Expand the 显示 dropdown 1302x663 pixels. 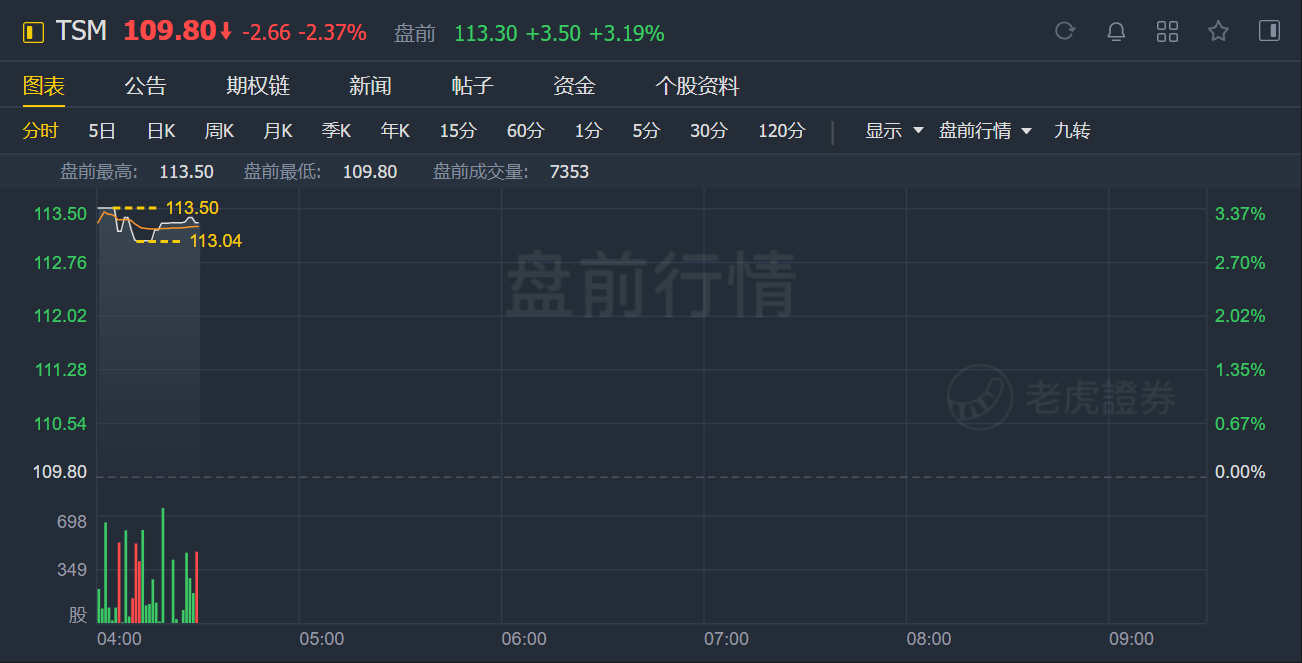point(894,131)
